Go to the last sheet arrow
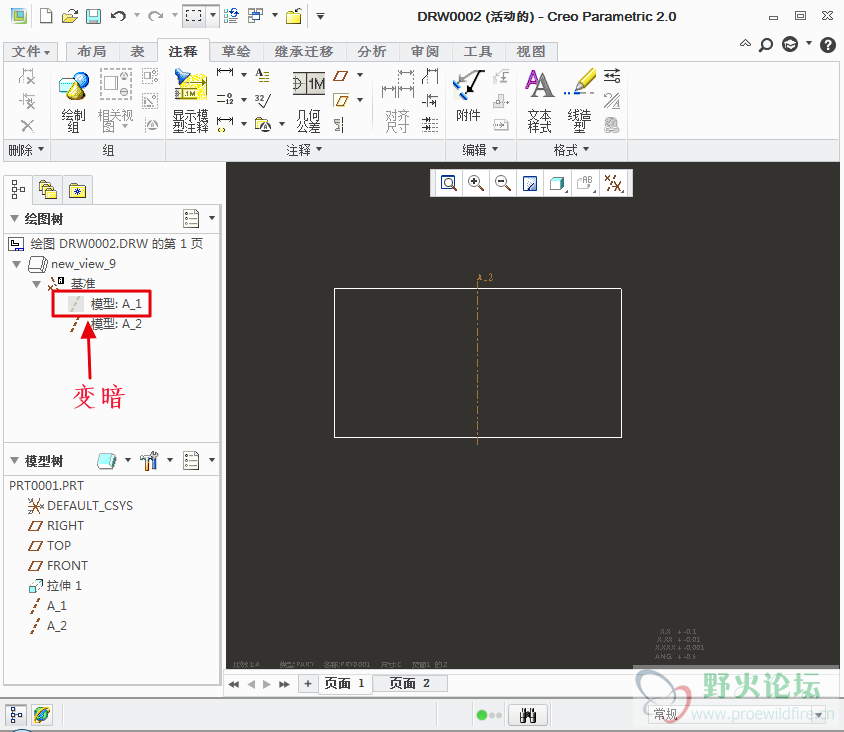Screen dimensions: 844x732 [284, 684]
